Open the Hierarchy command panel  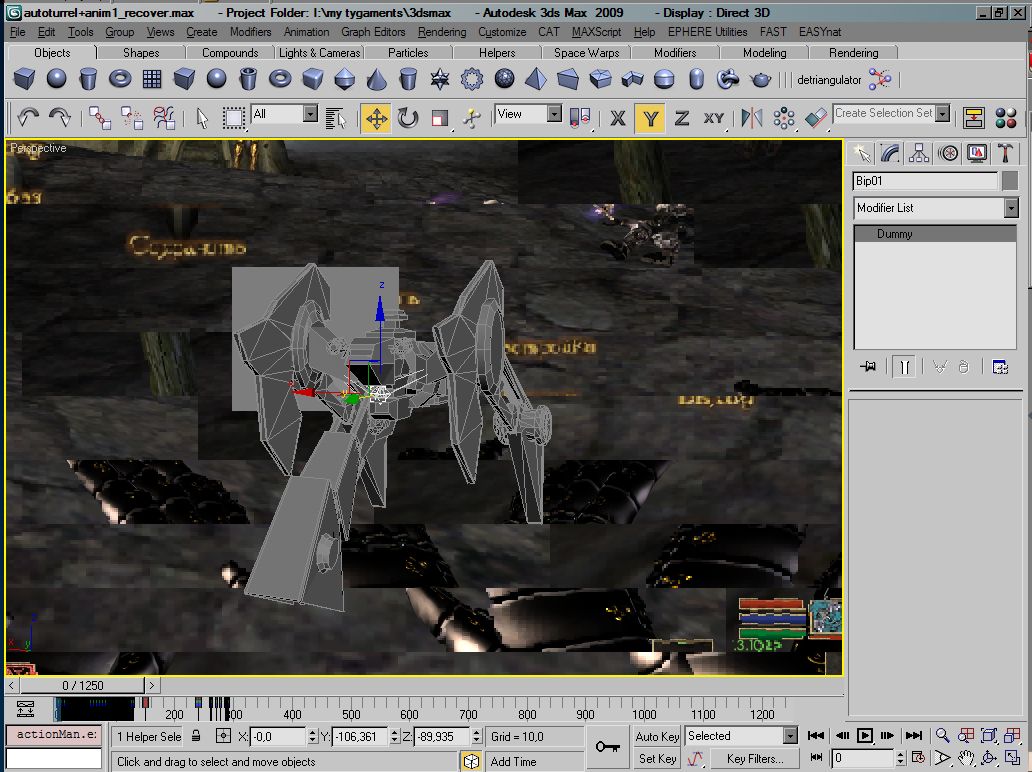[x=919, y=153]
